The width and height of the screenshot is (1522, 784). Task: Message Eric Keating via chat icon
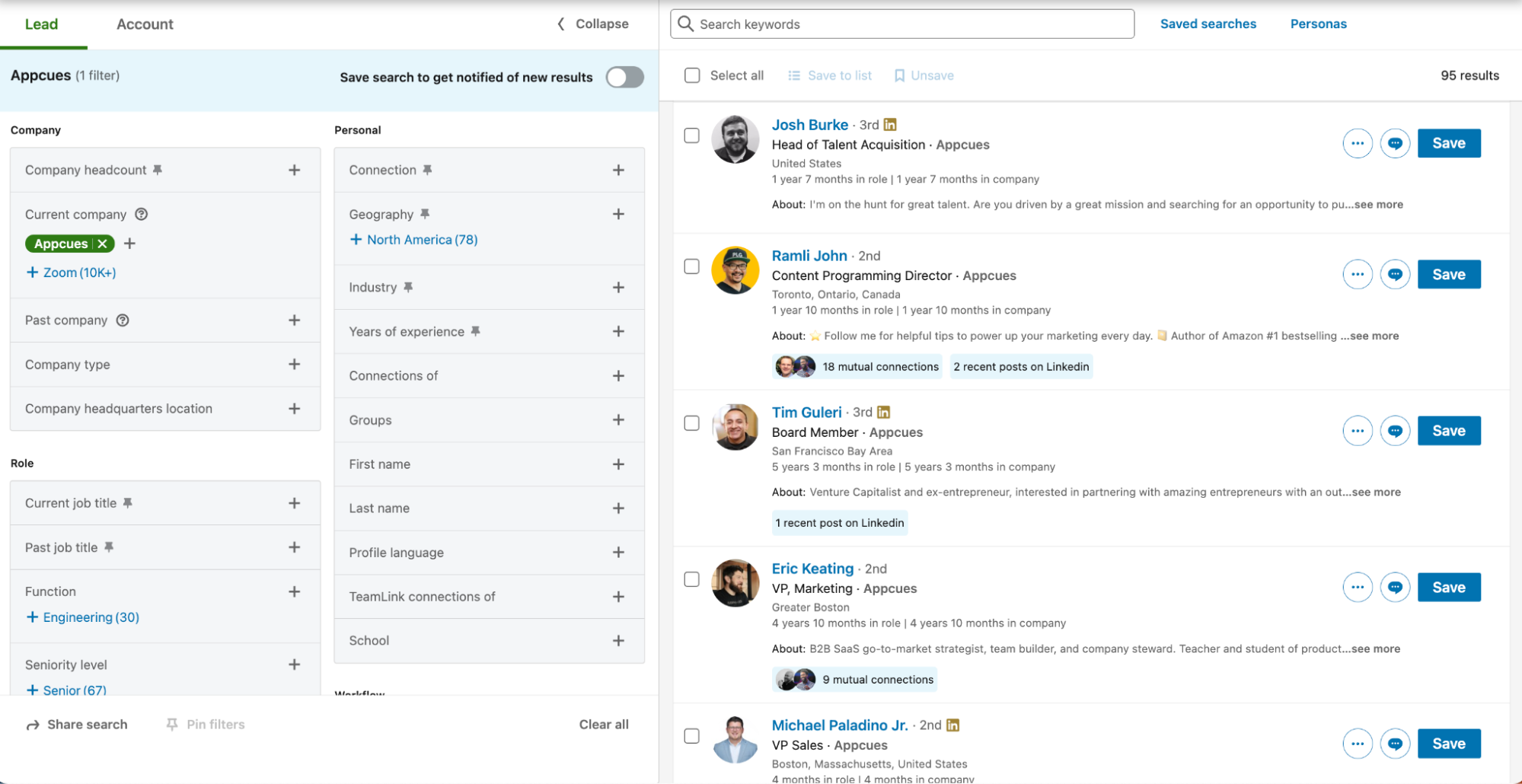[1395, 588]
